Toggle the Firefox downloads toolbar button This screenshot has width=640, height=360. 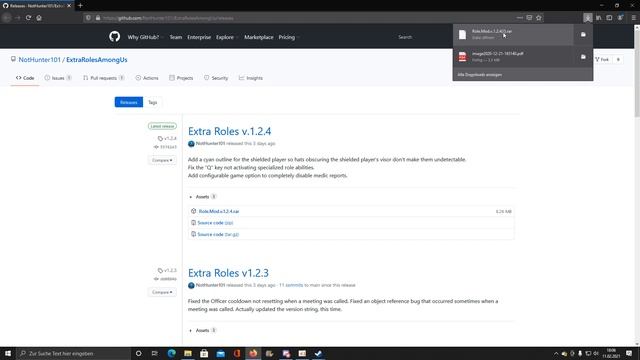click(588, 18)
